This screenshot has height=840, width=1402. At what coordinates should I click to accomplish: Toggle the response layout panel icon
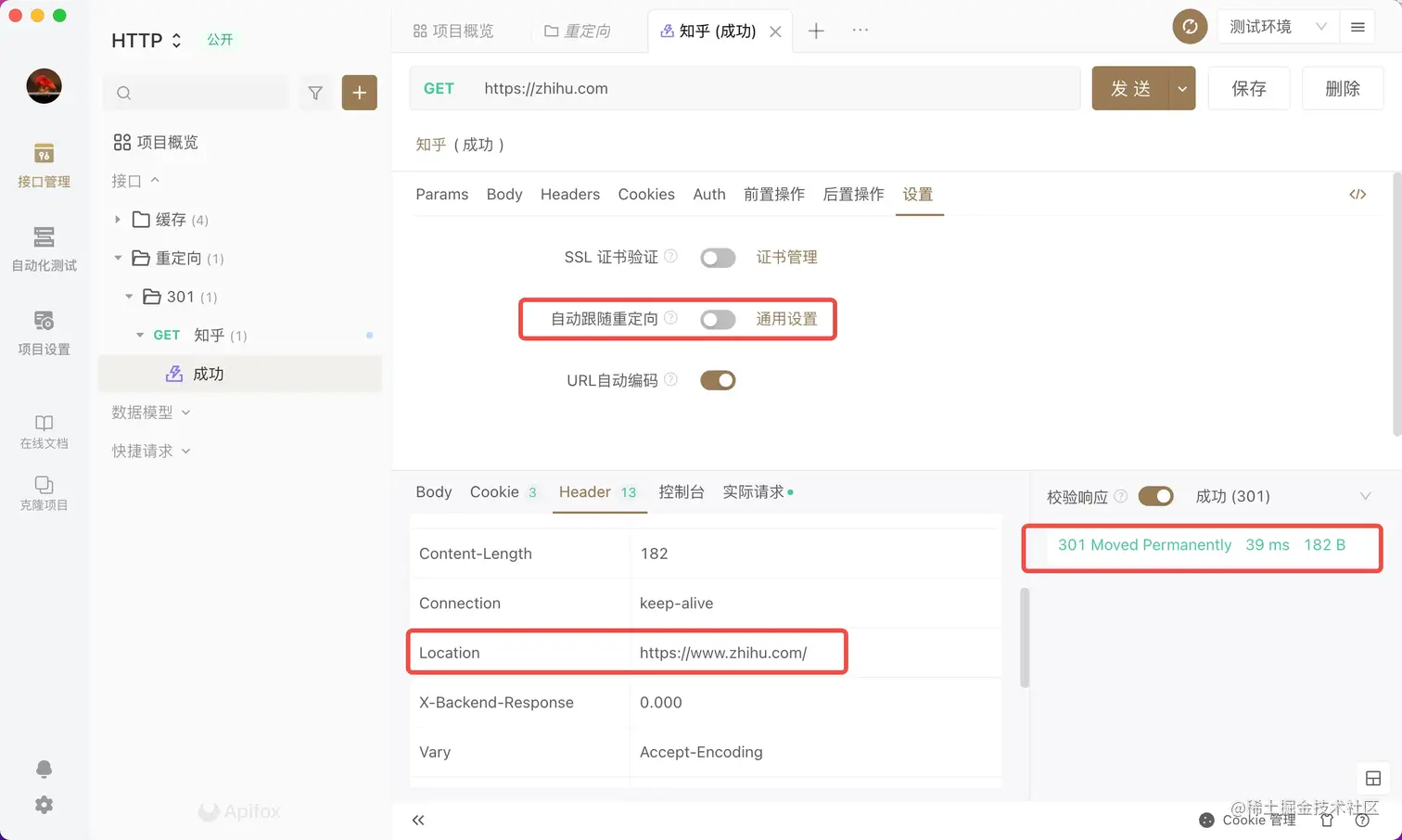pyautogui.click(x=1373, y=779)
